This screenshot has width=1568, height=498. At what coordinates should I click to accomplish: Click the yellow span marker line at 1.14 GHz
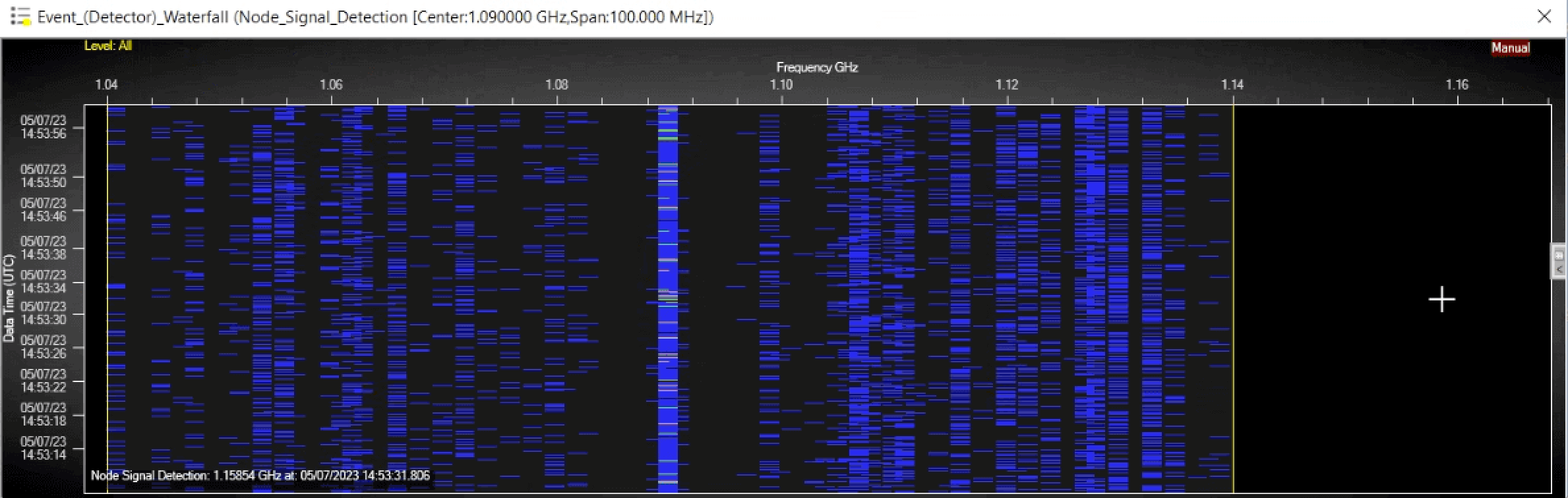click(x=1233, y=296)
